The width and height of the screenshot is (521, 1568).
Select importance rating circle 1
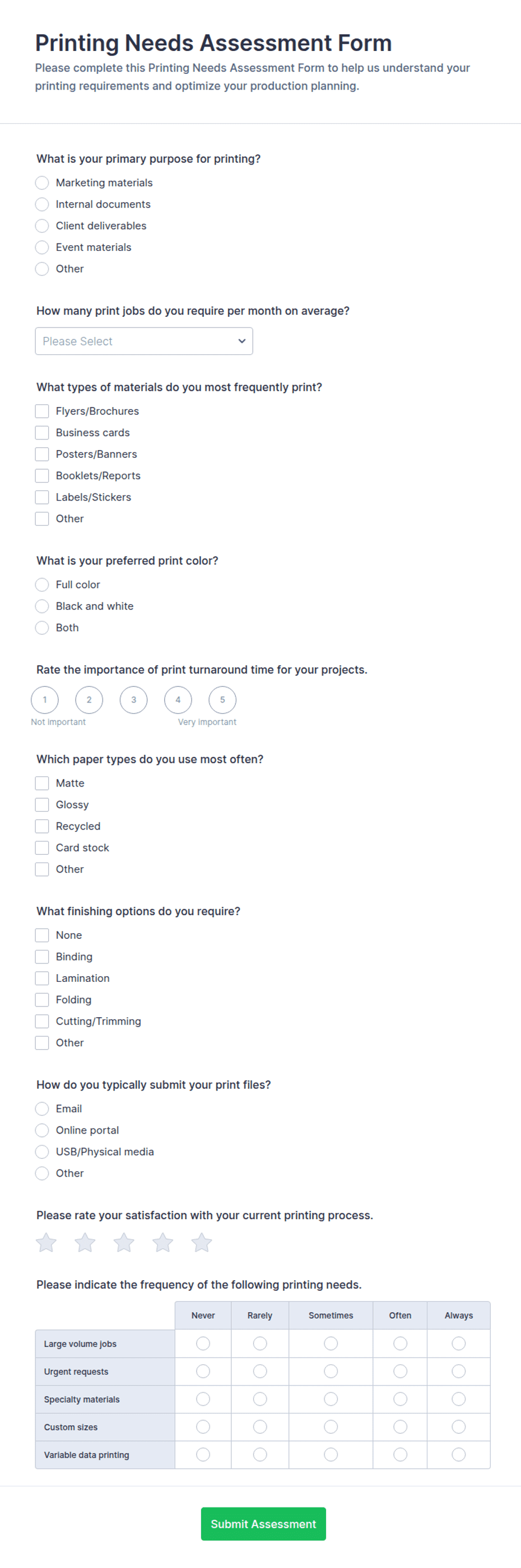click(44, 699)
